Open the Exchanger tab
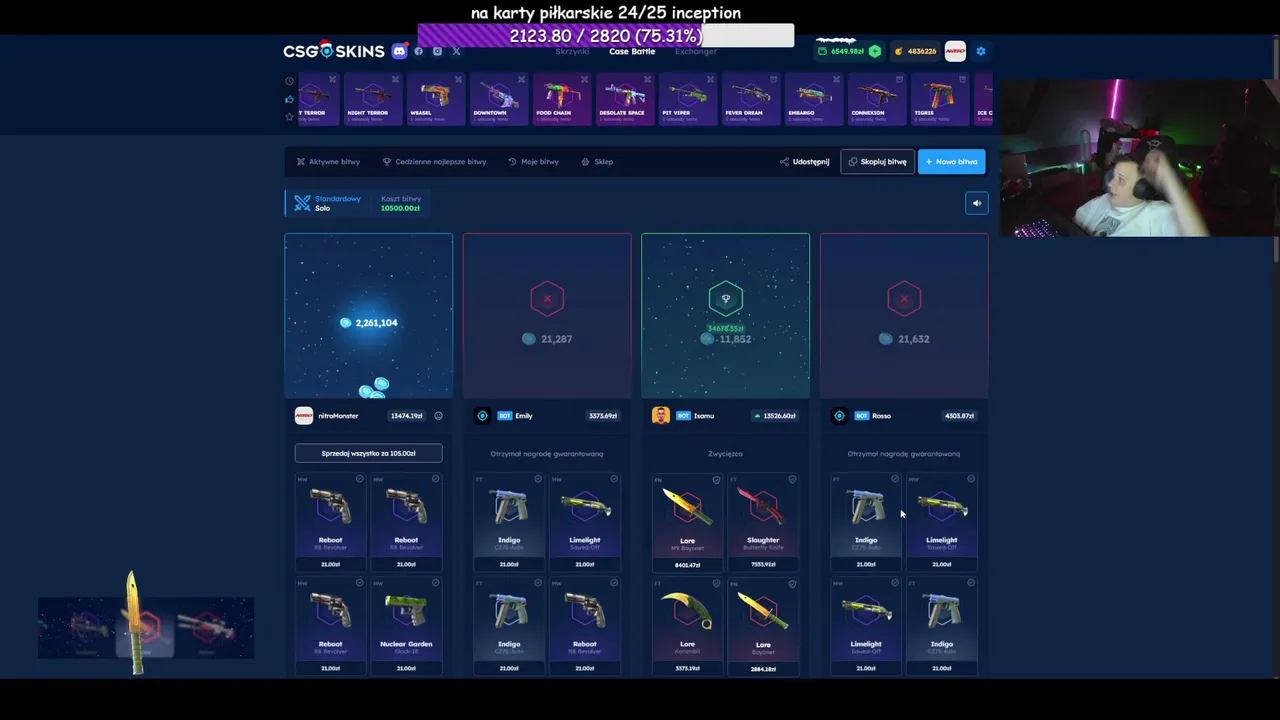Image resolution: width=1280 pixels, height=720 pixels. 696,51
